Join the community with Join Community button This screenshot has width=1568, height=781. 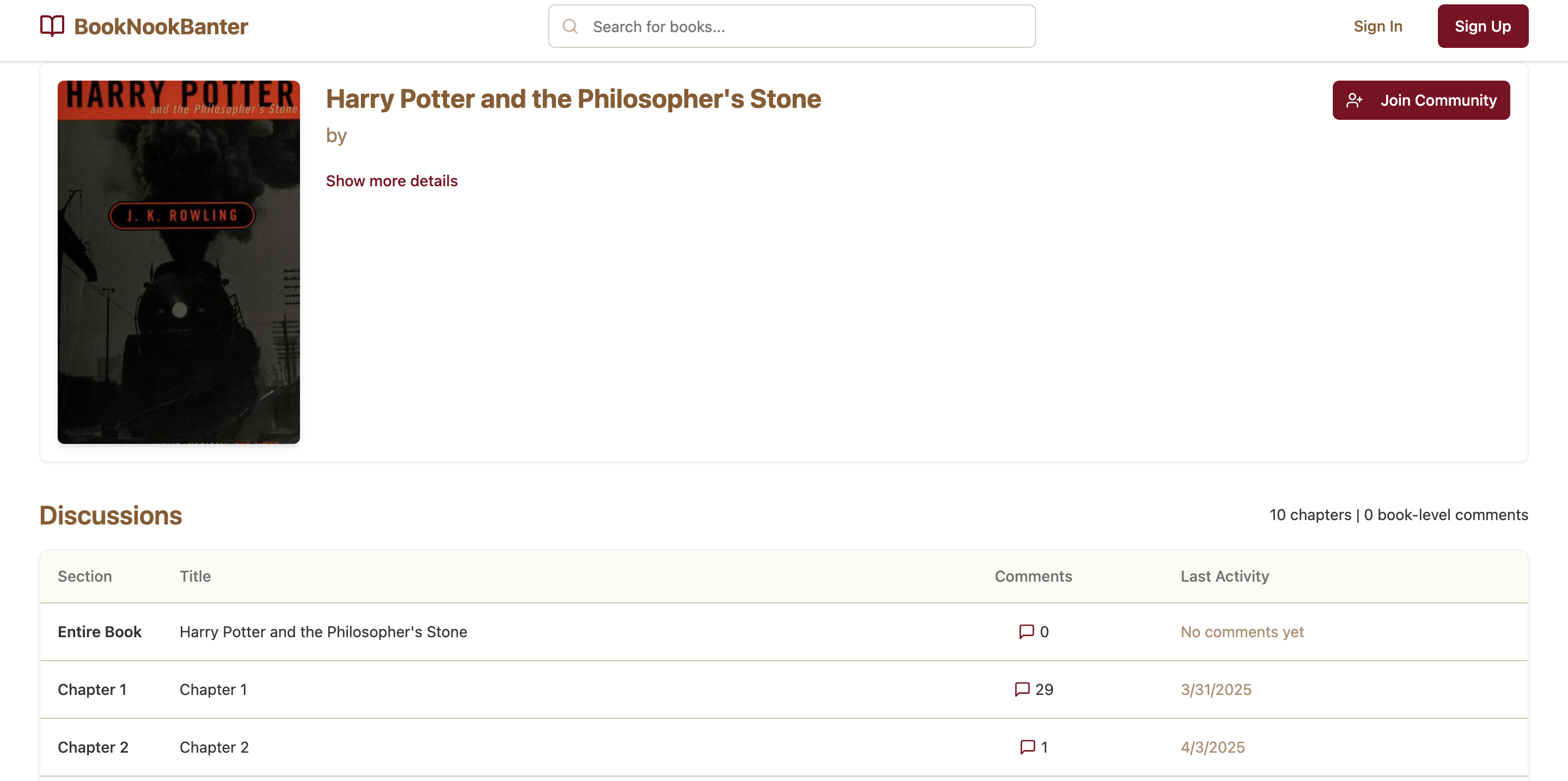click(x=1420, y=100)
